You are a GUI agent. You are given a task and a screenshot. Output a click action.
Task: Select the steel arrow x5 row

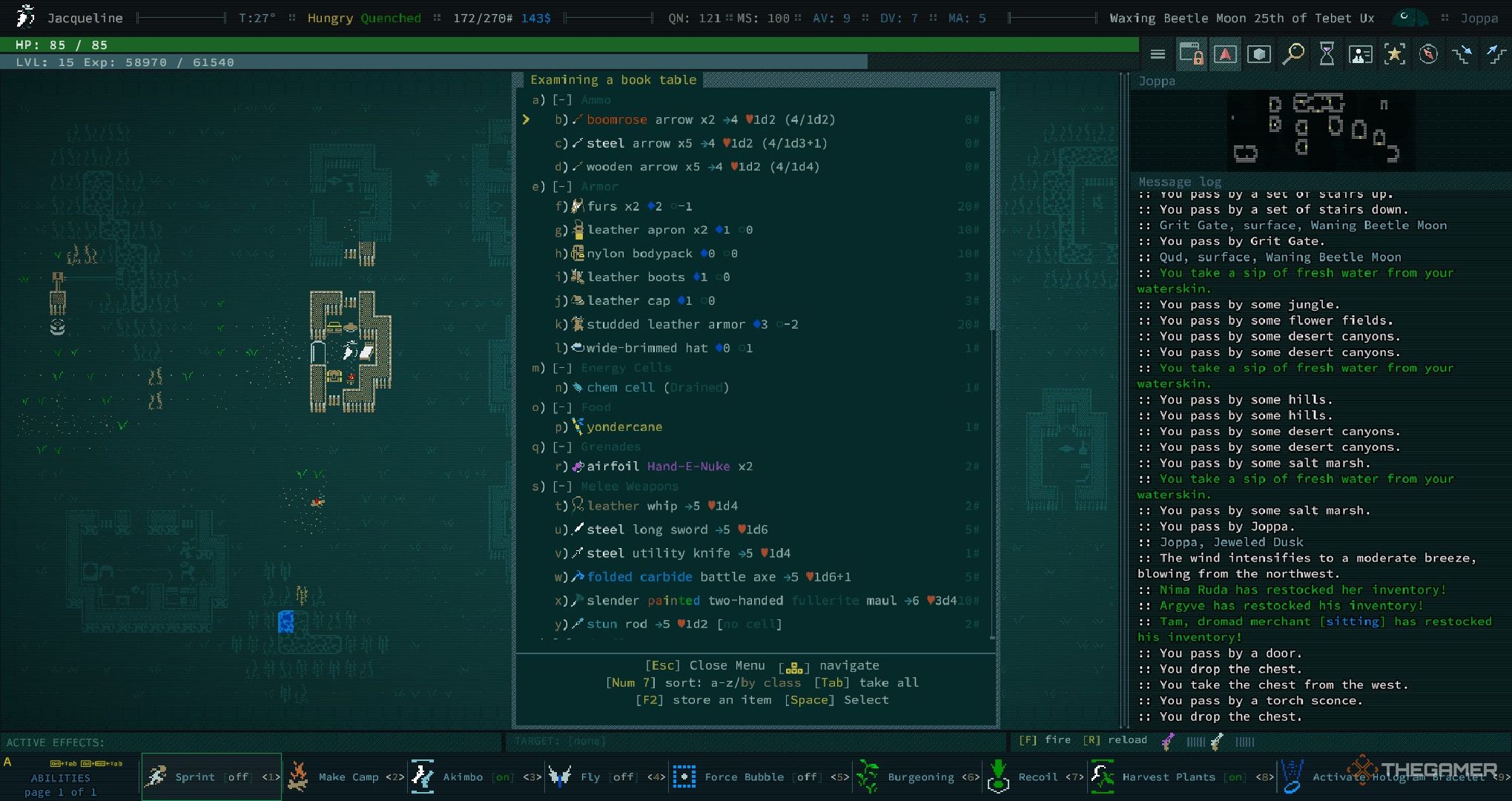pos(756,143)
